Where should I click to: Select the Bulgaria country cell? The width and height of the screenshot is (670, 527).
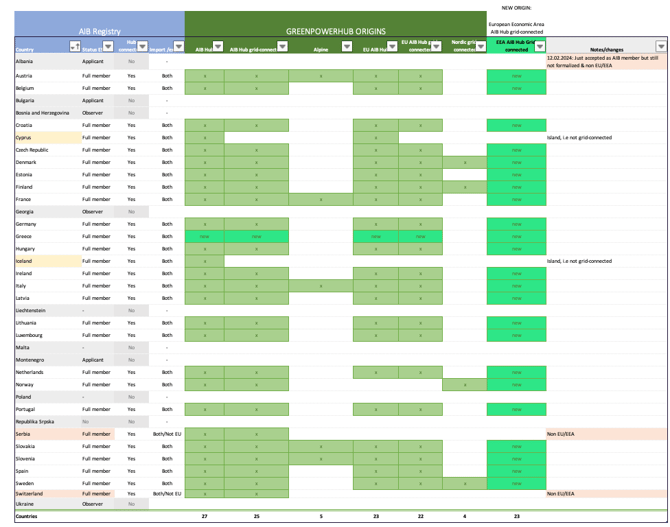(48, 101)
